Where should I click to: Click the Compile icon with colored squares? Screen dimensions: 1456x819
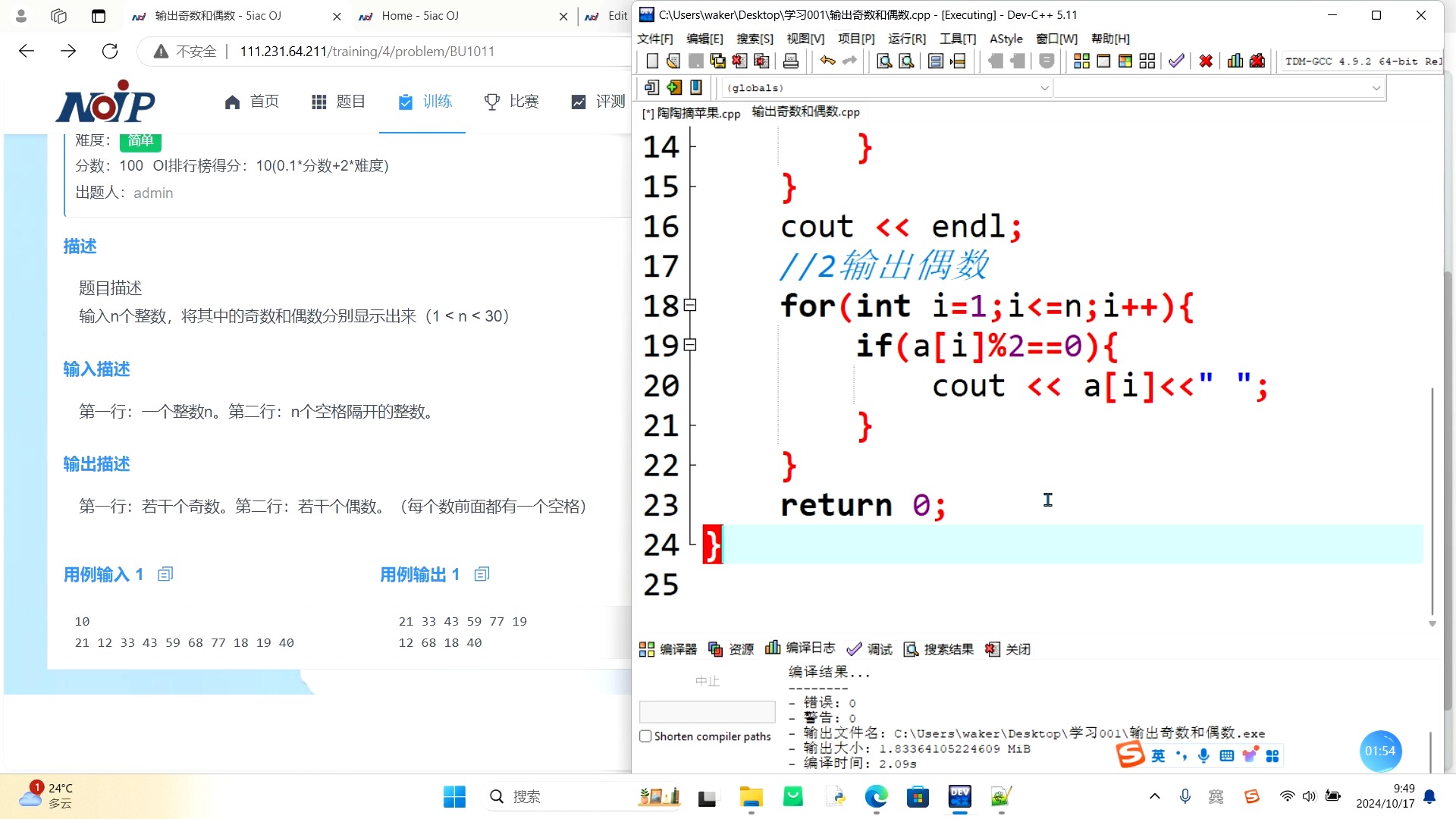[x=1081, y=61]
